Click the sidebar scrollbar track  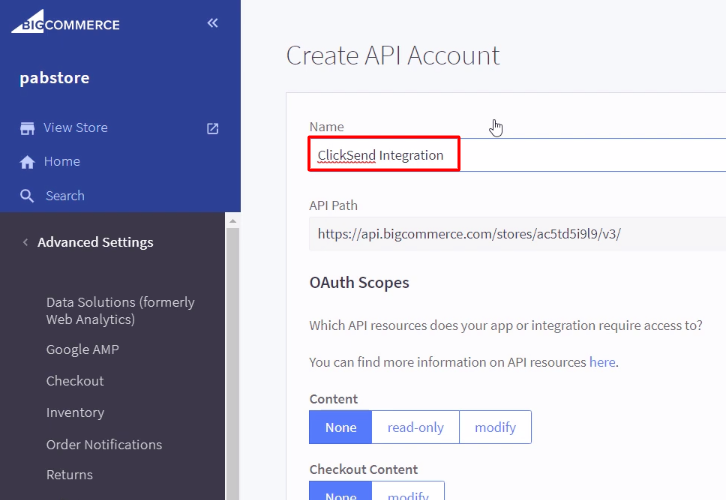click(x=232, y=363)
